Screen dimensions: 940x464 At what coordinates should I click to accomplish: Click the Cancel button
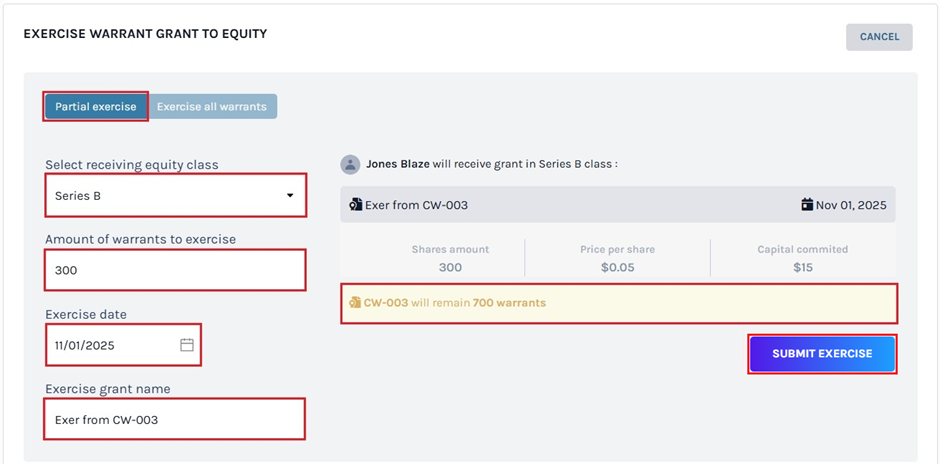[879, 37]
